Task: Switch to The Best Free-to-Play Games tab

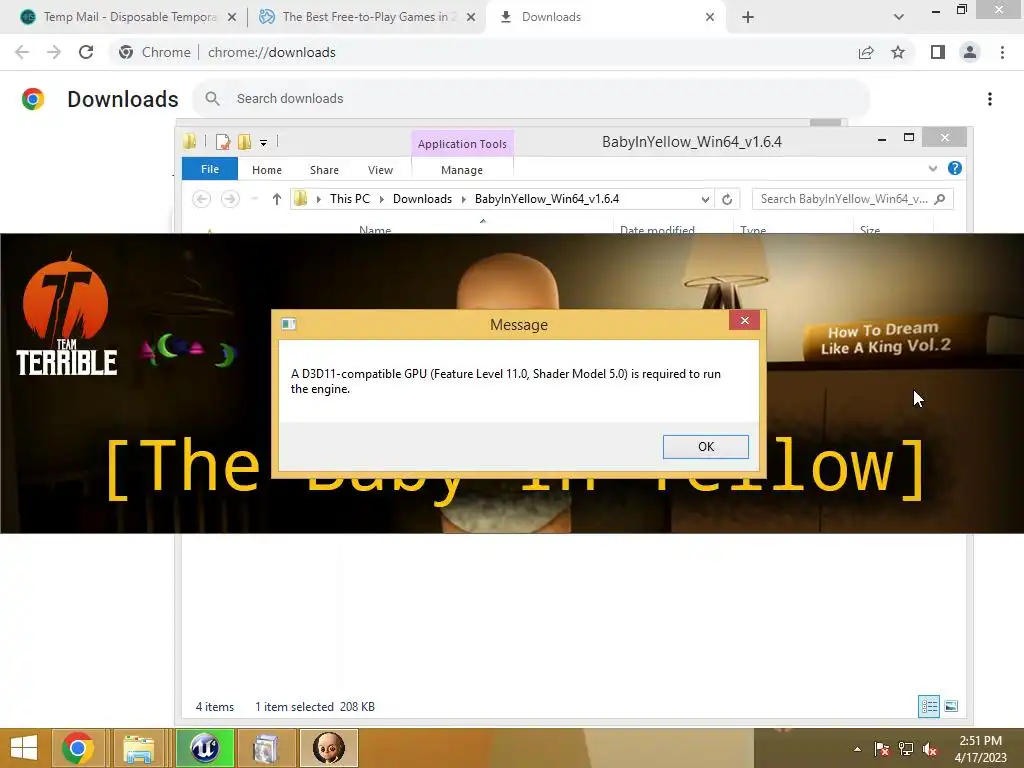Action: (369, 17)
